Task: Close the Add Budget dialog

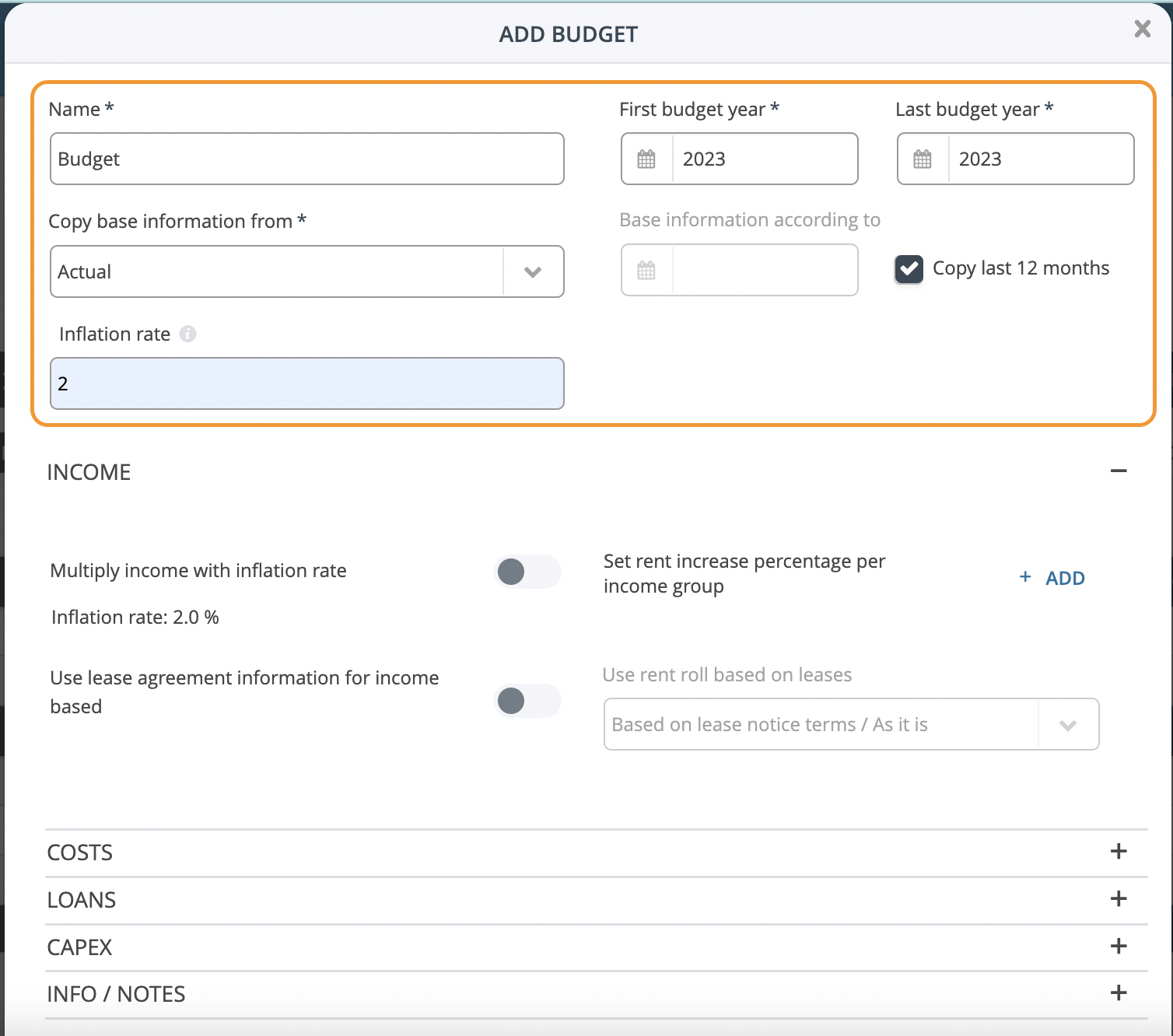Action: [x=1142, y=29]
